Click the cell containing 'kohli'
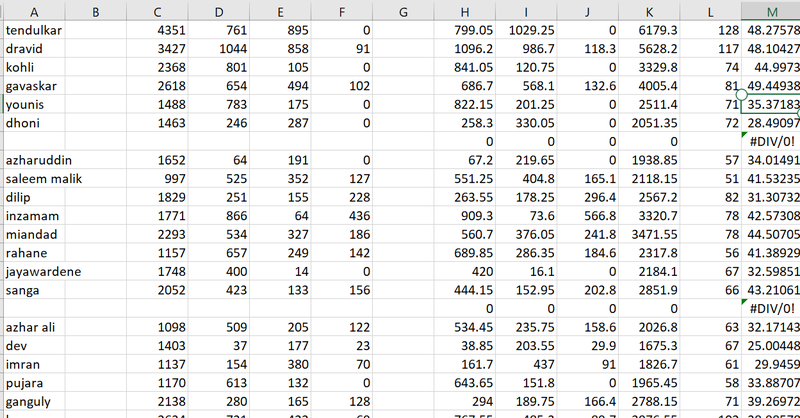The image size is (800, 418). (34, 67)
